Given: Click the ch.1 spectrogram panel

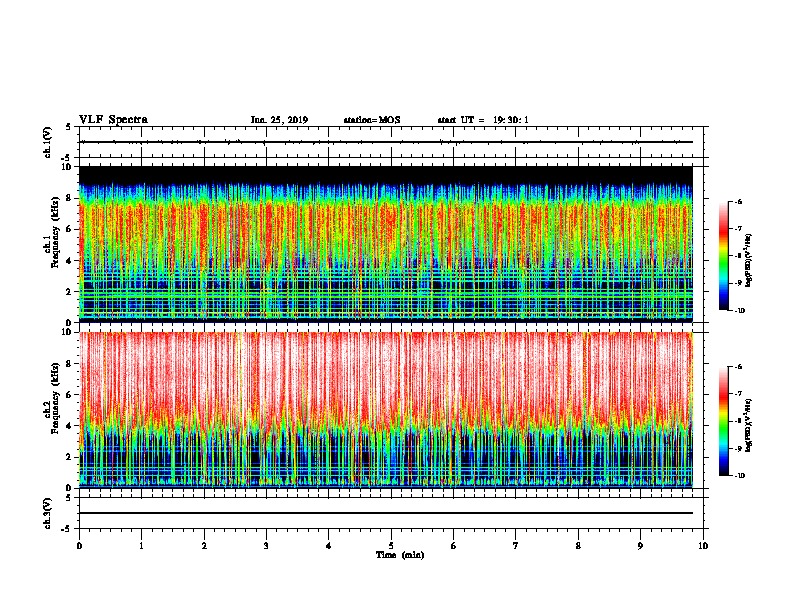Looking at the screenshot, I should coord(386,244).
